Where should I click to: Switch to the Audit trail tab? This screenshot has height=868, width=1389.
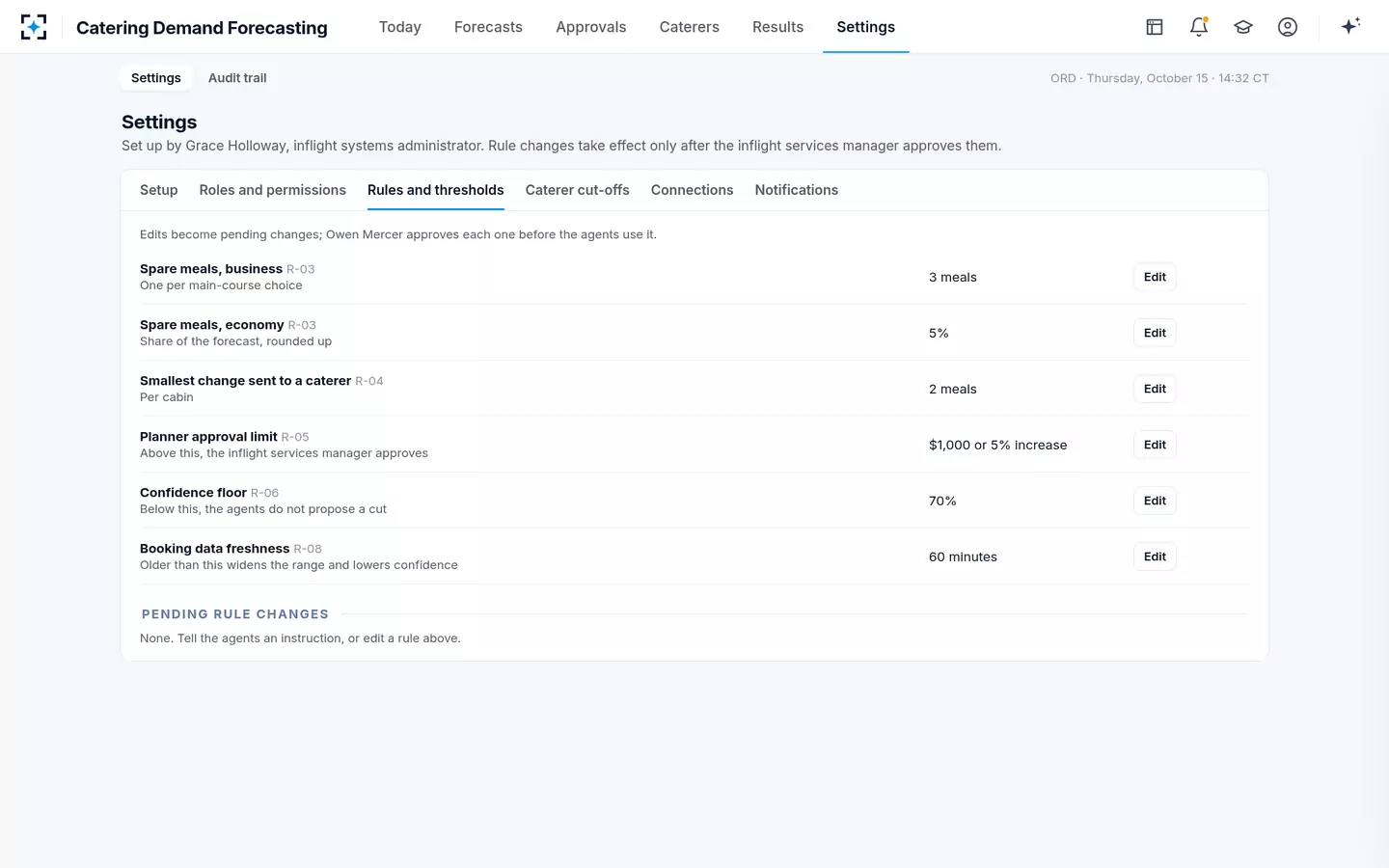coord(237,78)
